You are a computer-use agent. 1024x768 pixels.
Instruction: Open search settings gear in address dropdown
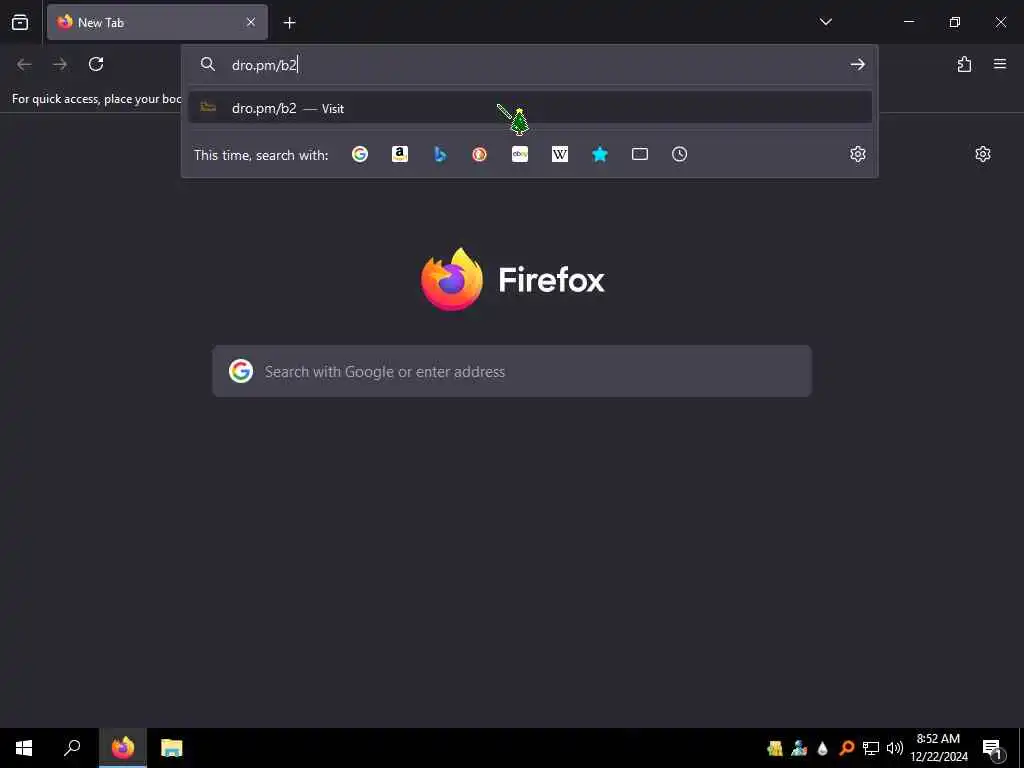(857, 154)
